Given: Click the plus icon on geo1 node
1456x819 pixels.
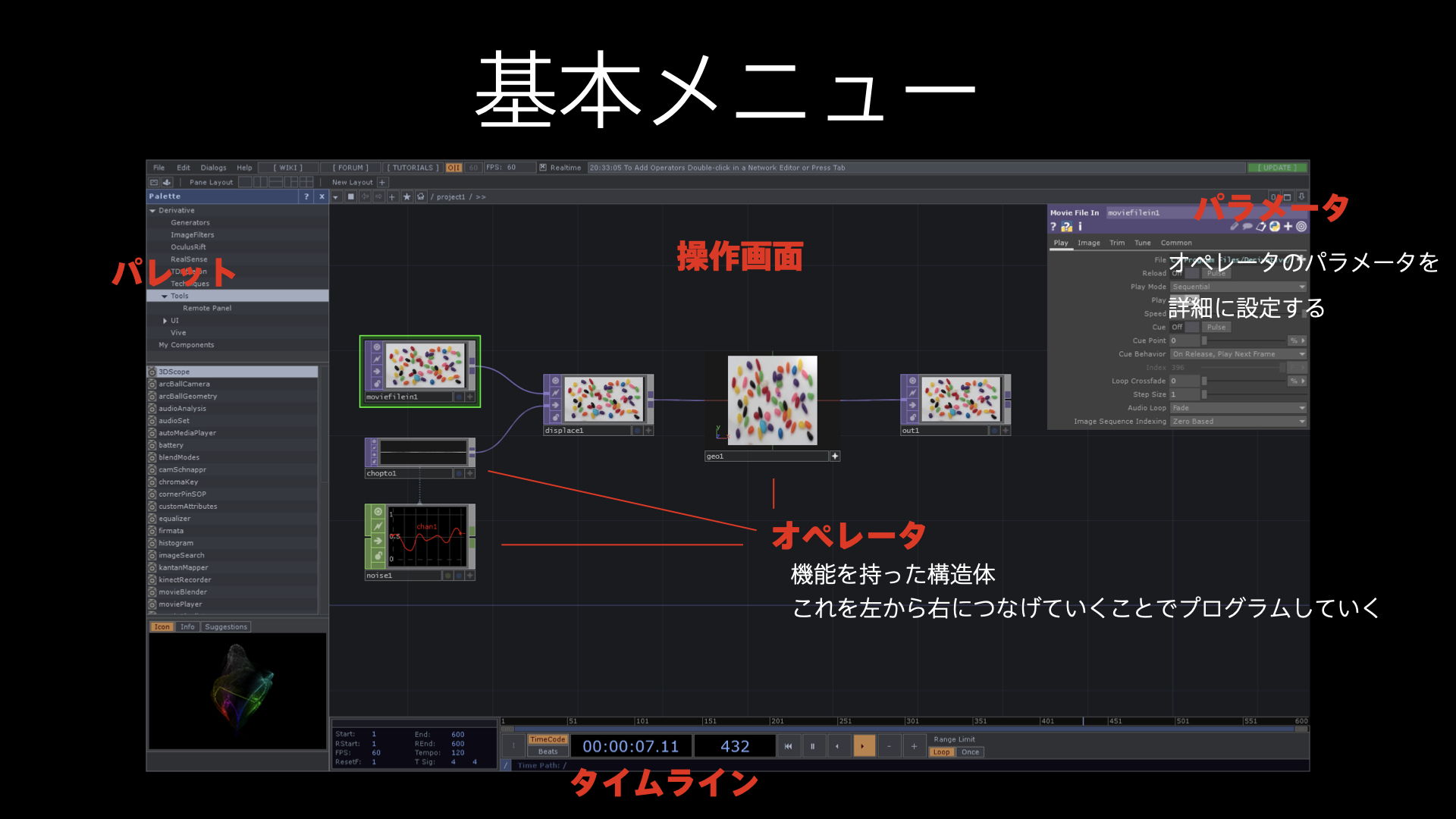Looking at the screenshot, I should 835,457.
